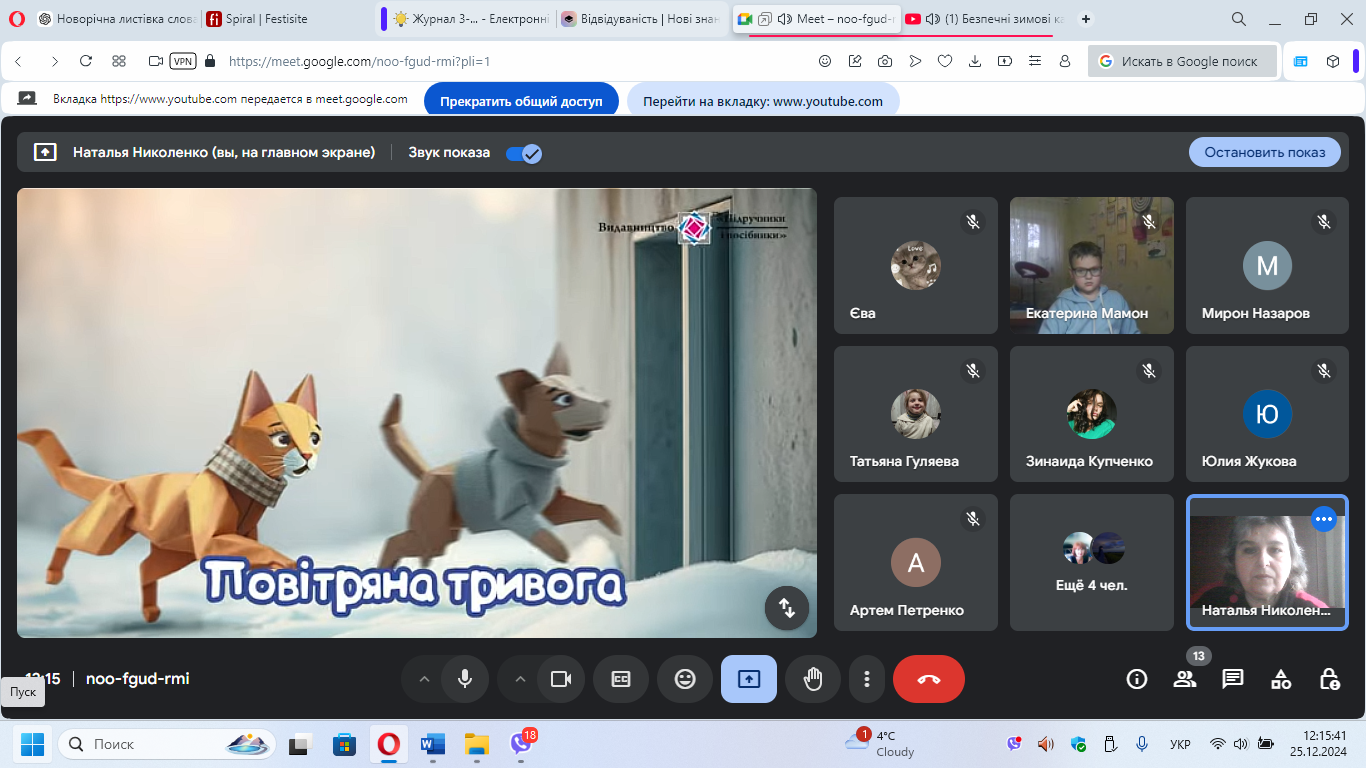This screenshot has width=1366, height=768.
Task: Select Мирон Назаров participant tile
Action: 1268,265
